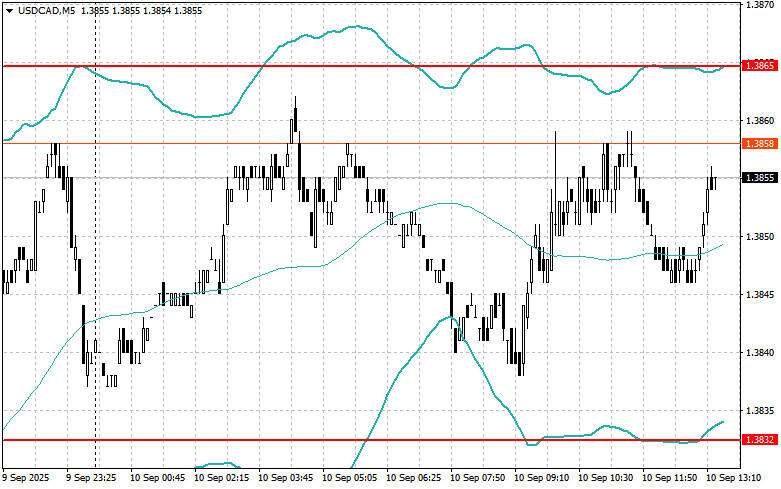Click the 1.3845 price scale value

760,295
